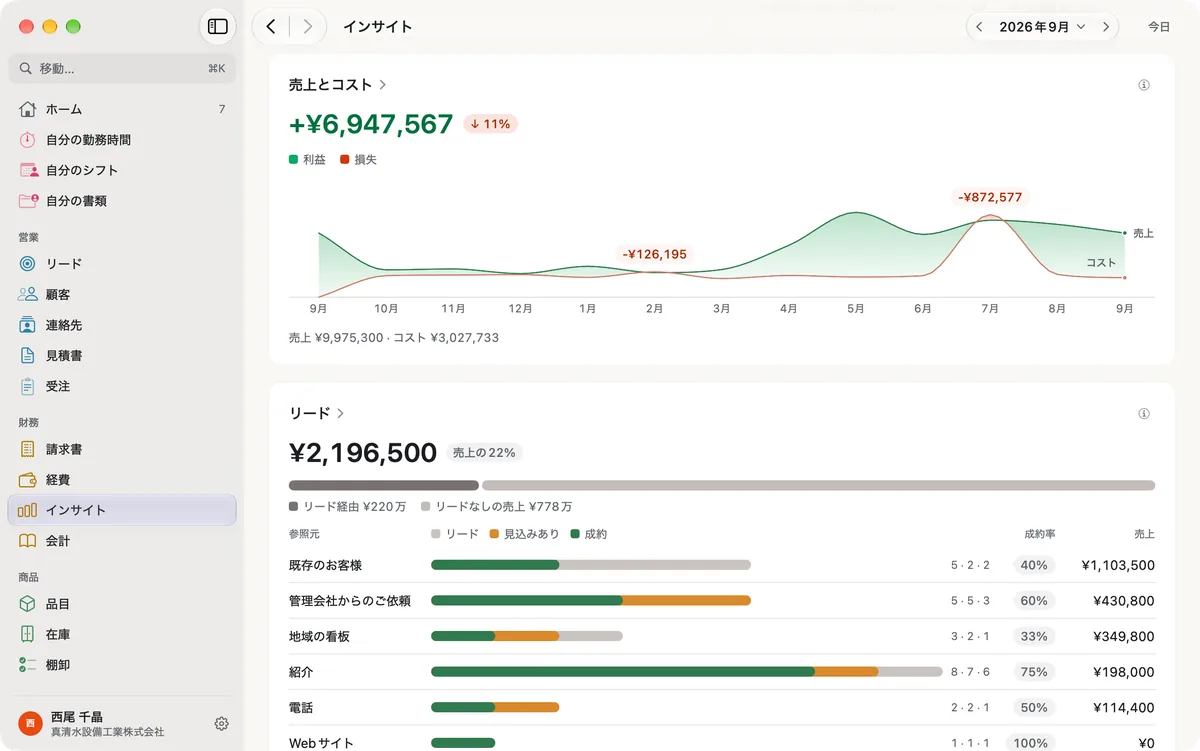Open 会計 book icon

[28, 541]
